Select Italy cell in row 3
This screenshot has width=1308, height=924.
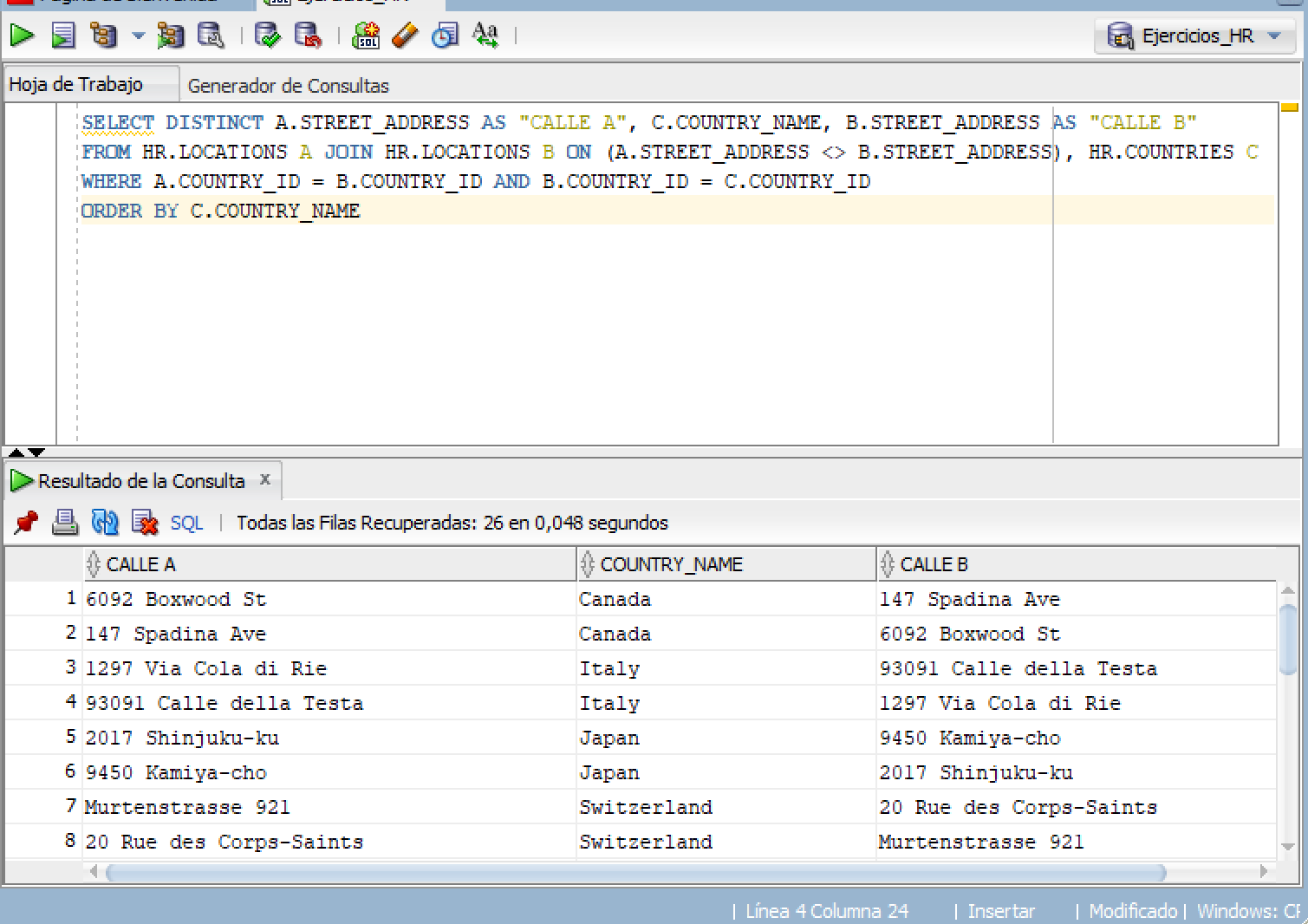pos(726,668)
